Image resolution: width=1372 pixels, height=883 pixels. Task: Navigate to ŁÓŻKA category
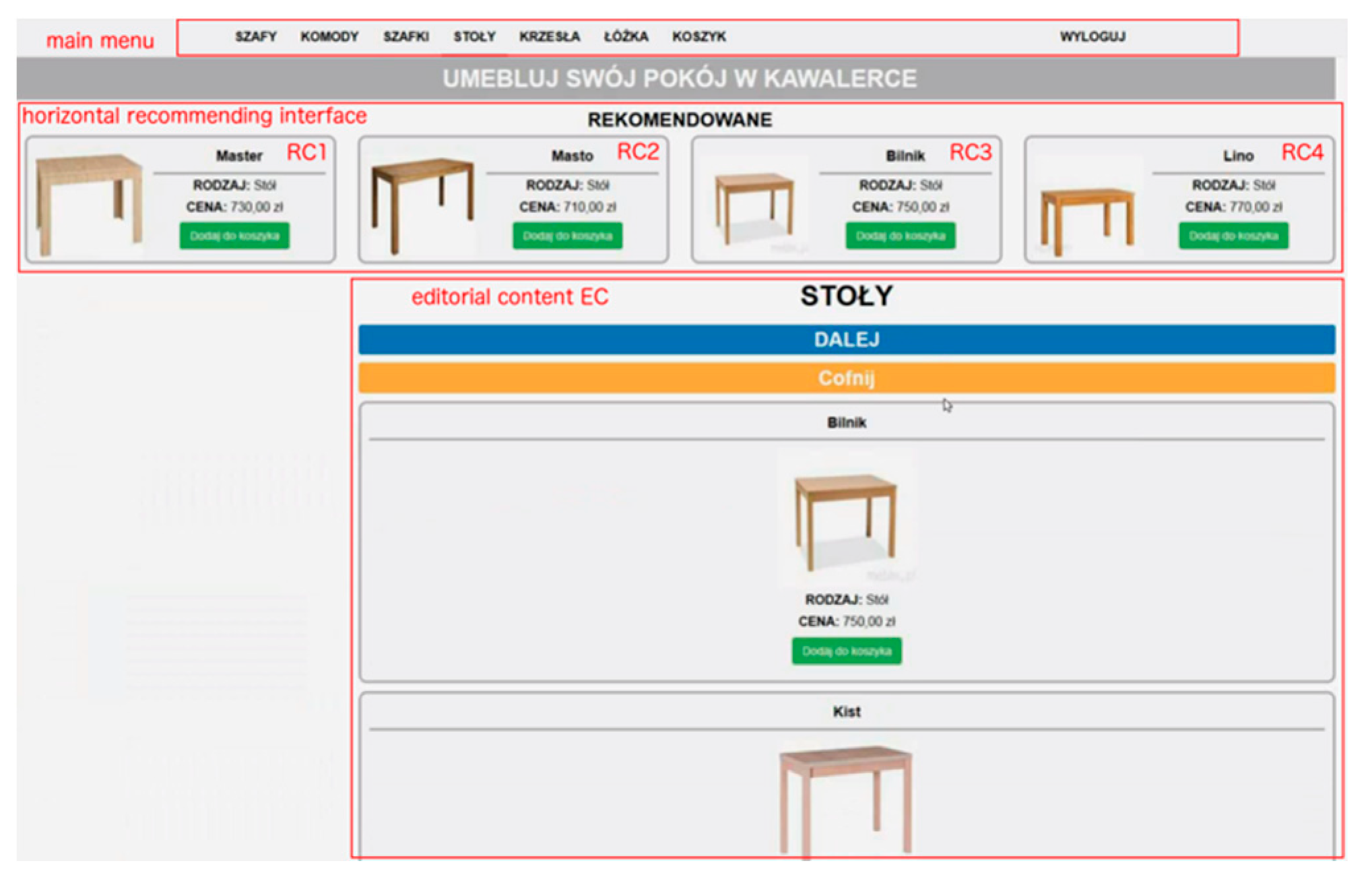(626, 37)
